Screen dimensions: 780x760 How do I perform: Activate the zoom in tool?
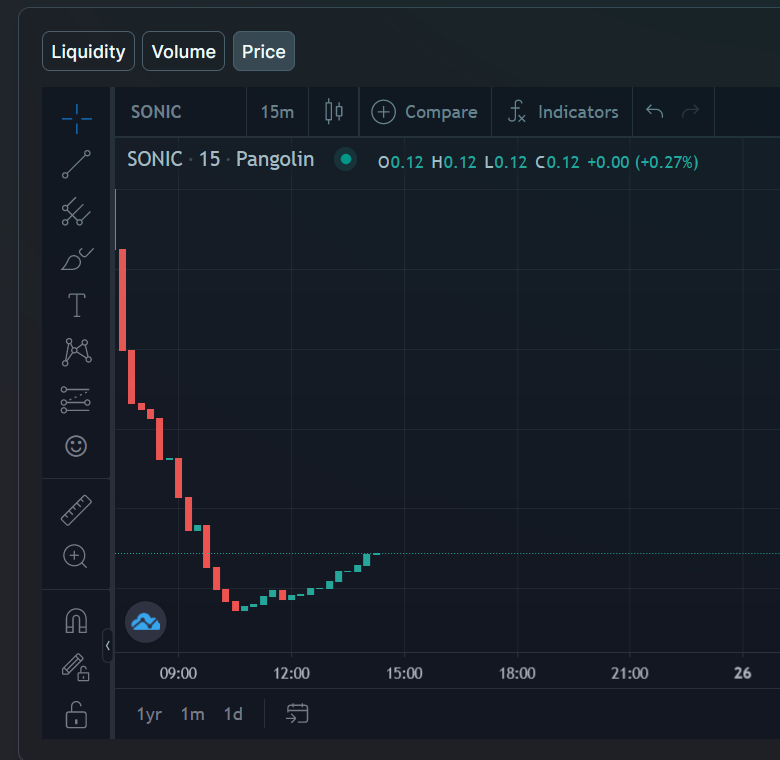tap(75, 556)
